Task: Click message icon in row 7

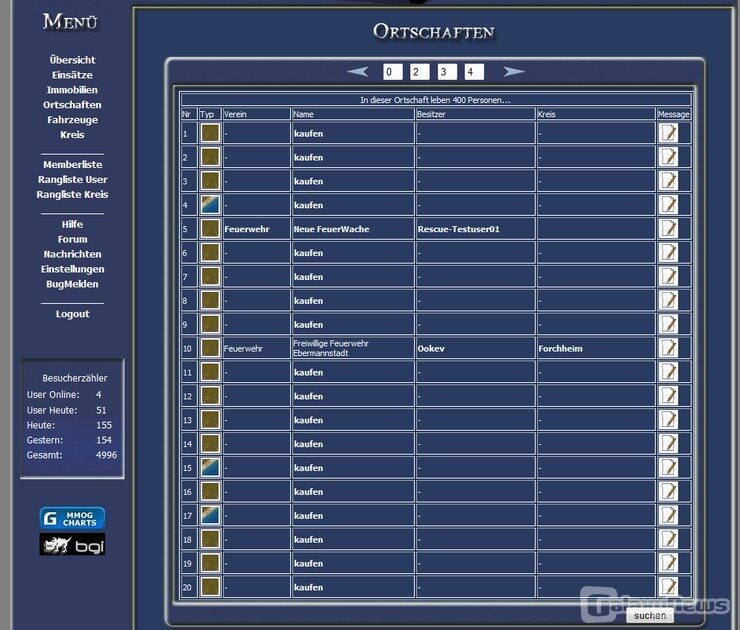Action: (668, 277)
